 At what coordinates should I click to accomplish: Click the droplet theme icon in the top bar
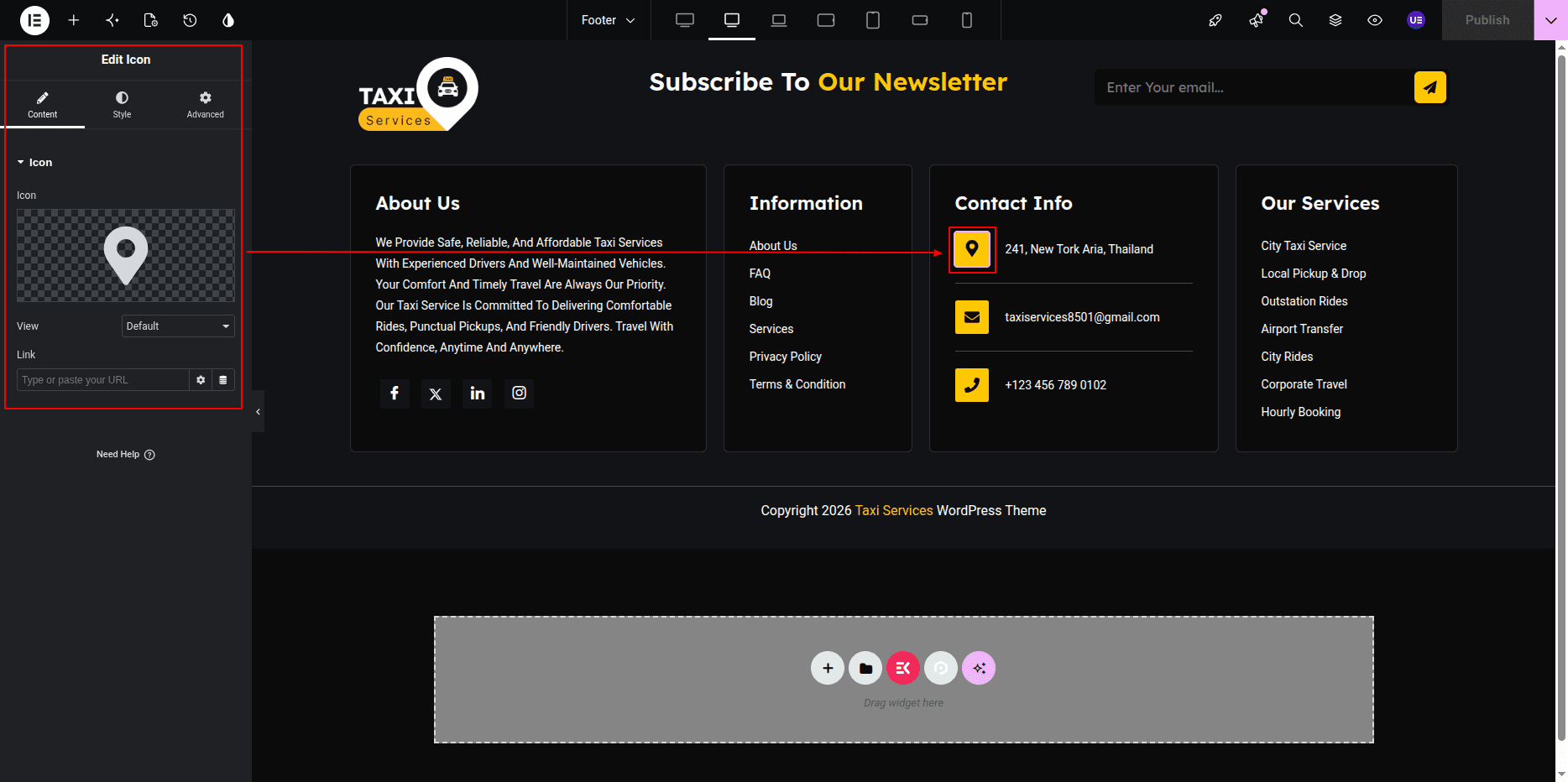click(228, 20)
